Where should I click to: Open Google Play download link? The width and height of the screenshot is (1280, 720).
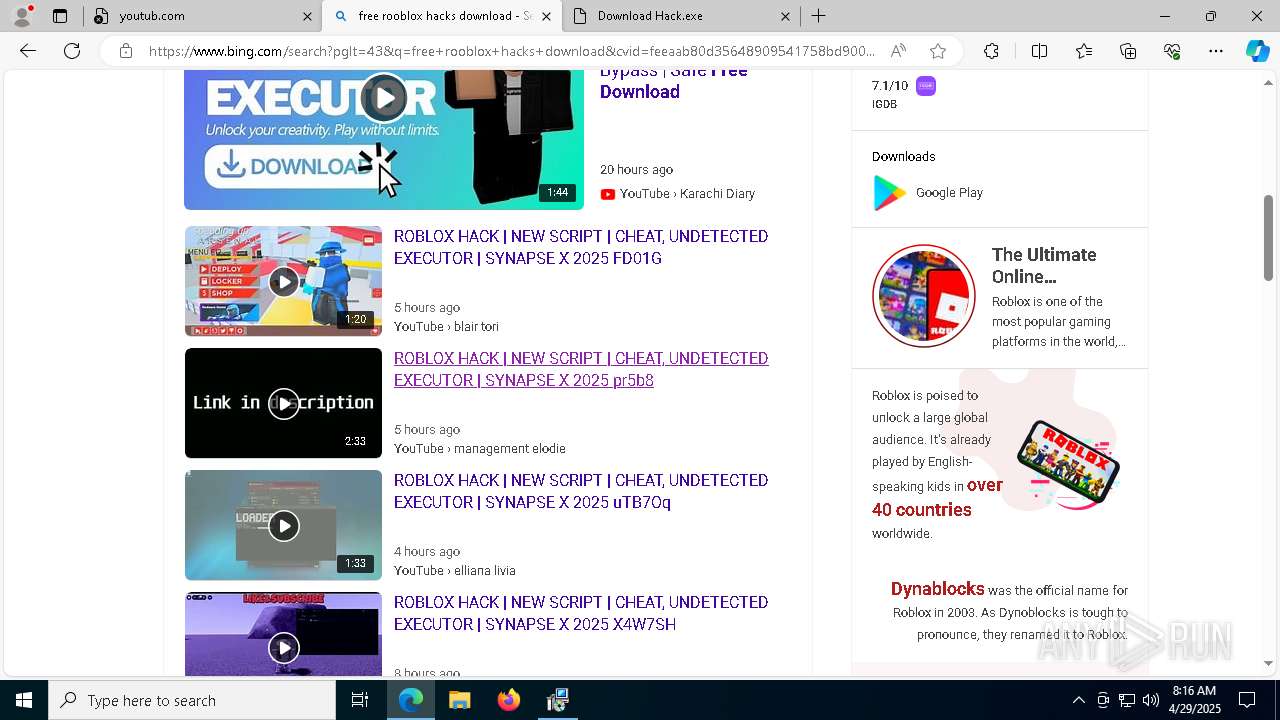click(949, 193)
